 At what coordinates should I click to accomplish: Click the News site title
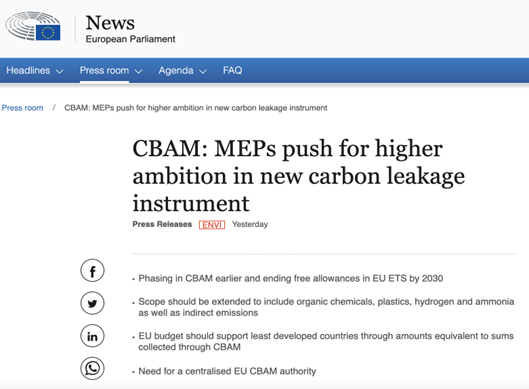[x=110, y=23]
